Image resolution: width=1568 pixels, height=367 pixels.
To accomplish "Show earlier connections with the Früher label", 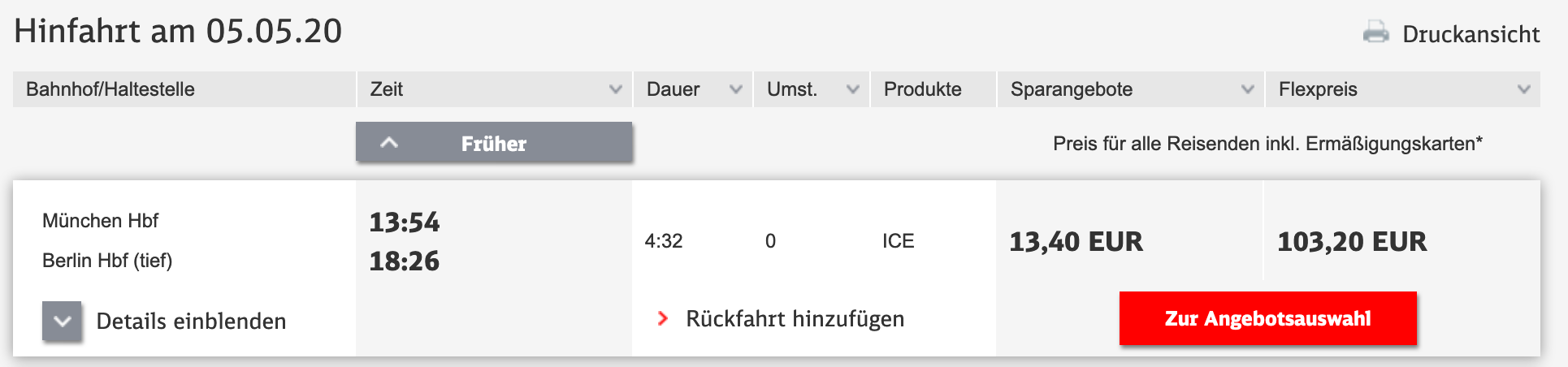I will click(493, 144).
